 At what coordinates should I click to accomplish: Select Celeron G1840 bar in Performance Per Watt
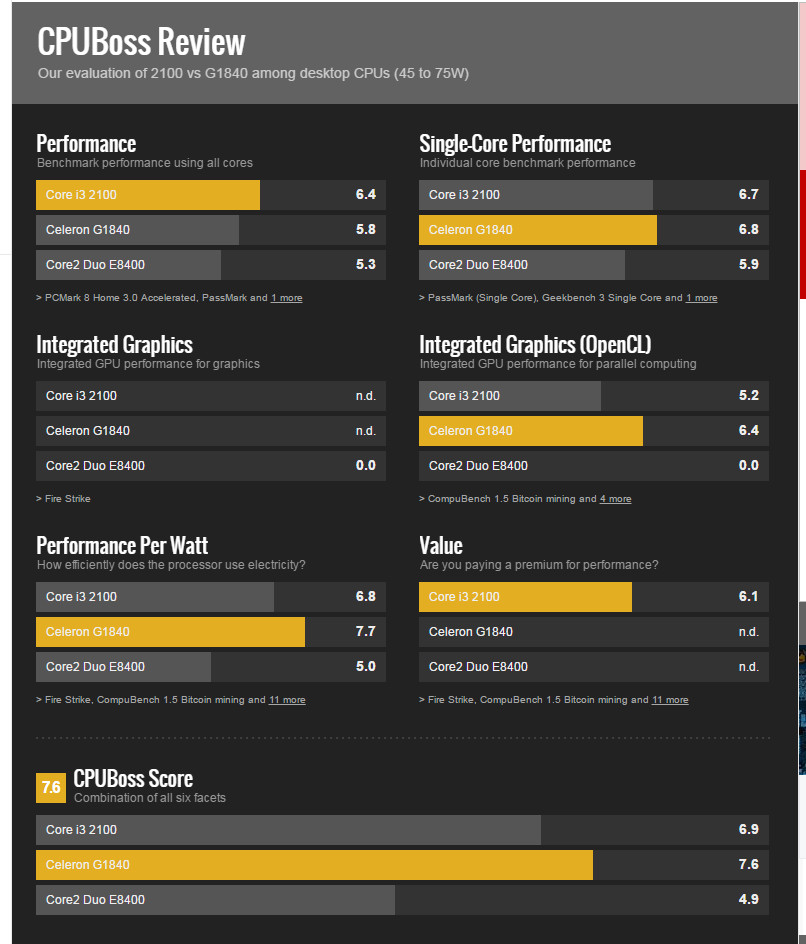click(170, 632)
